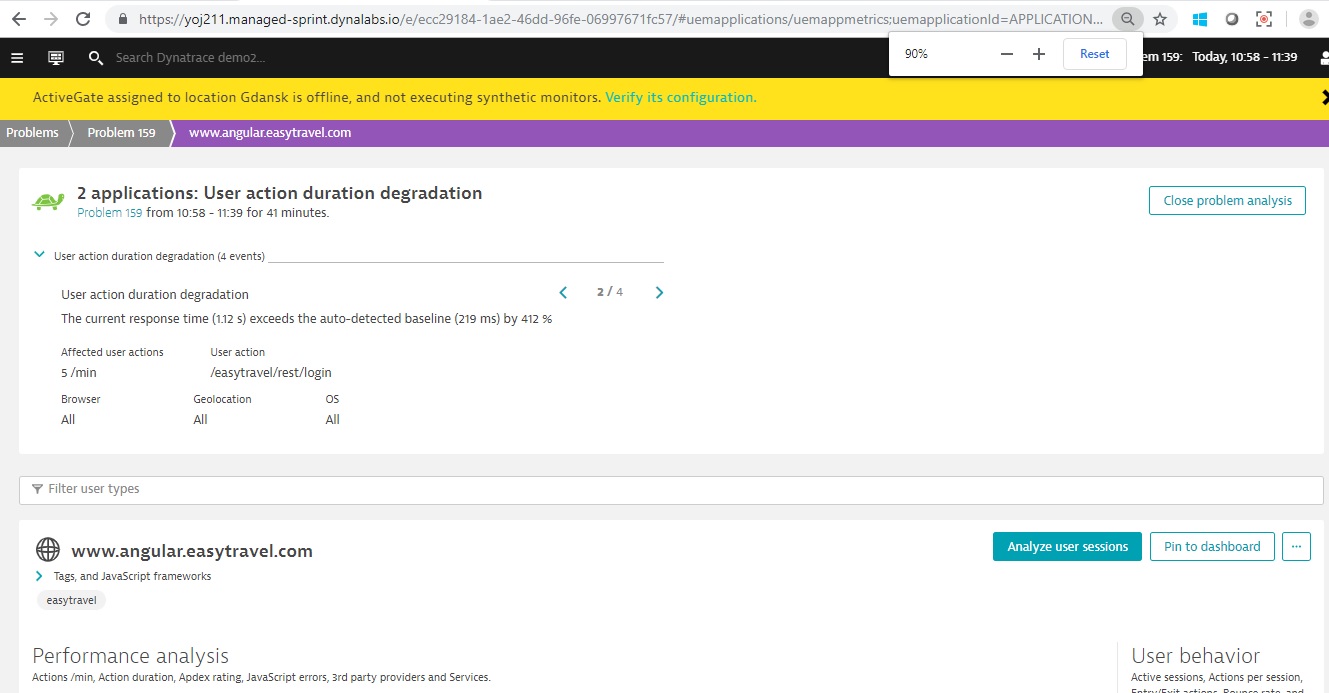
Task: Increase browser zoom with plus button
Action: click(x=1039, y=54)
